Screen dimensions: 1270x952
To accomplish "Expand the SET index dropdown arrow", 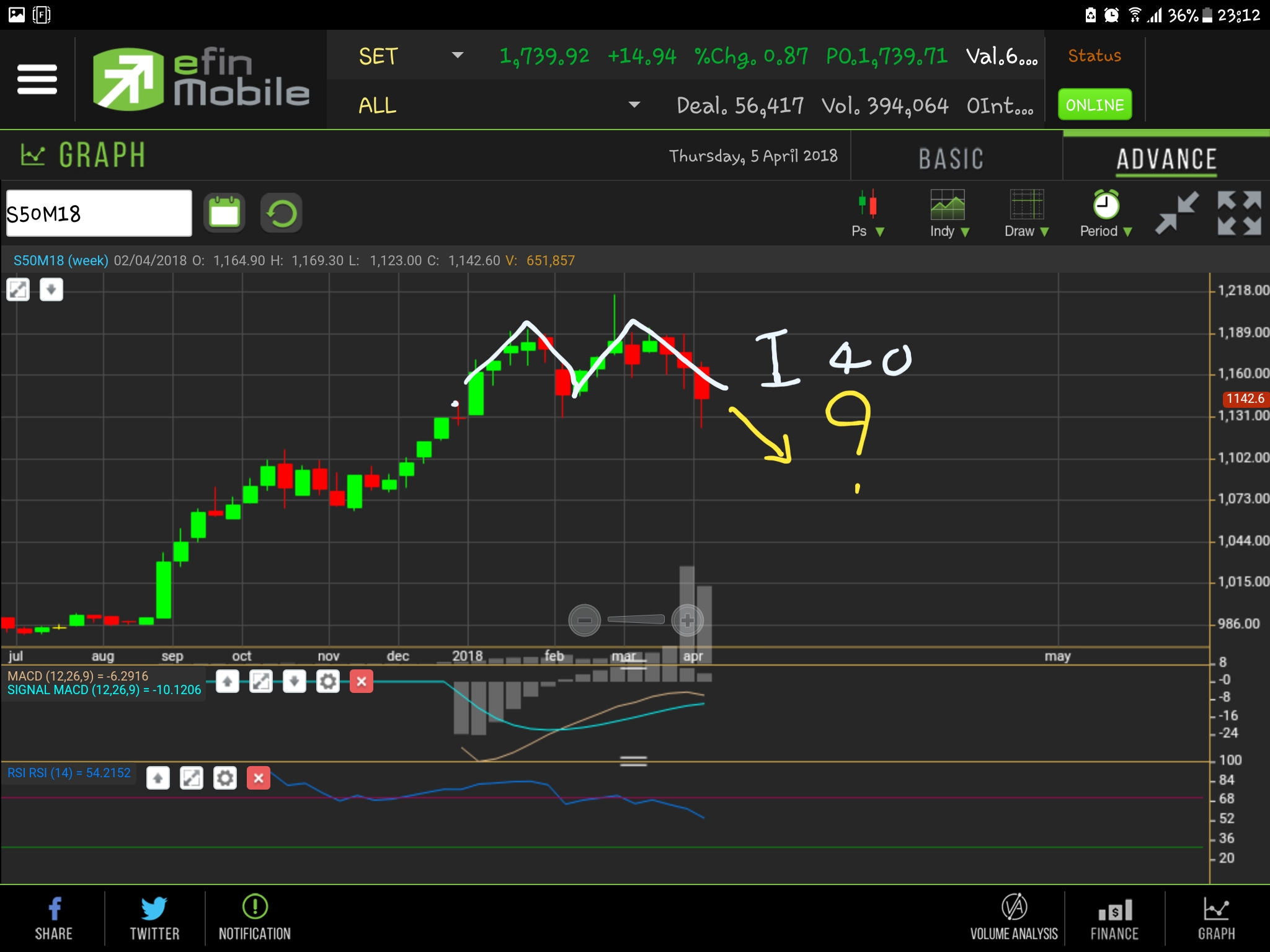I will pos(458,55).
